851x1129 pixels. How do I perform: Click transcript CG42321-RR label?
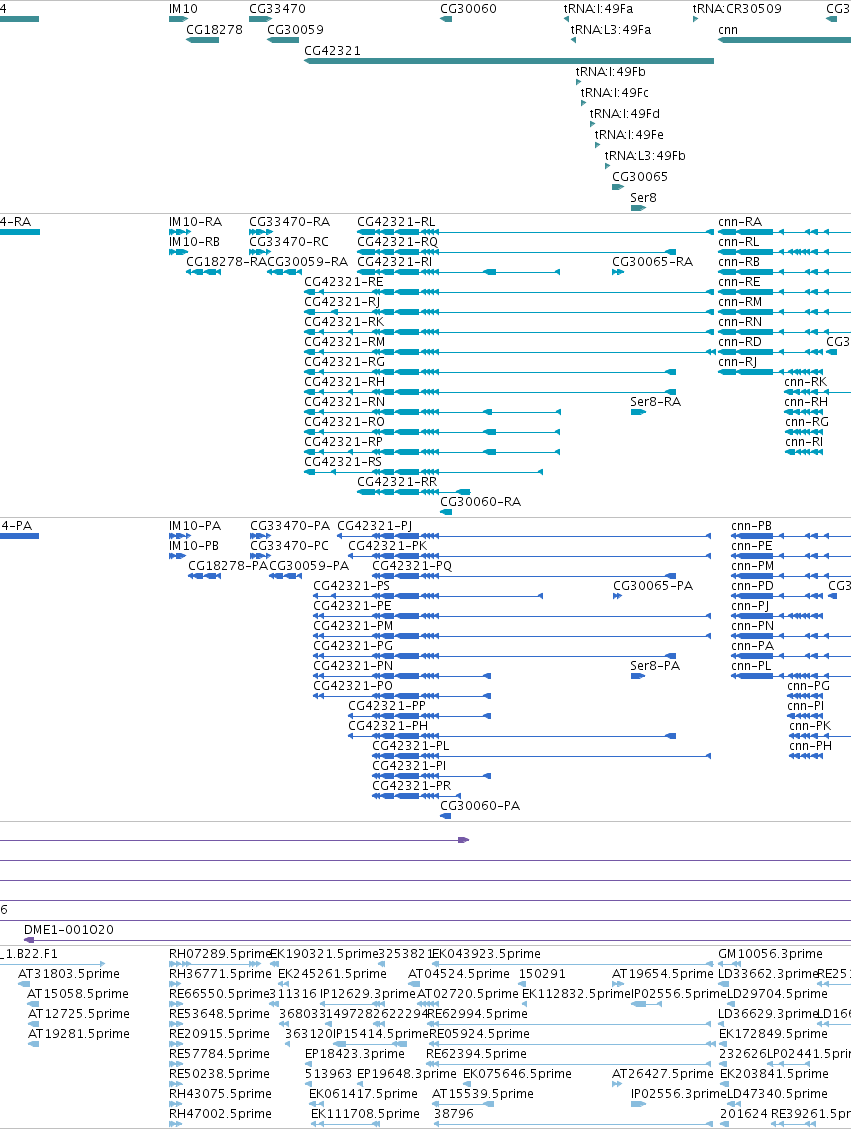coord(397,482)
